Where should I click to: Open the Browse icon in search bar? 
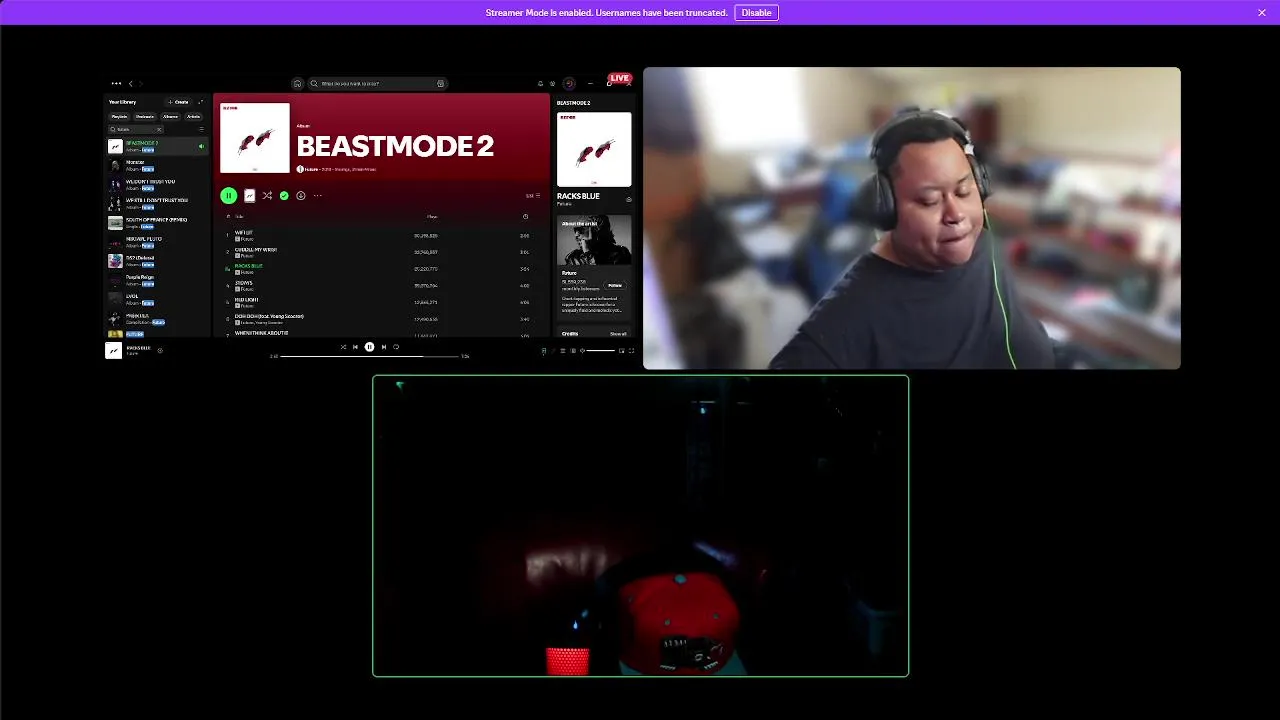point(440,84)
